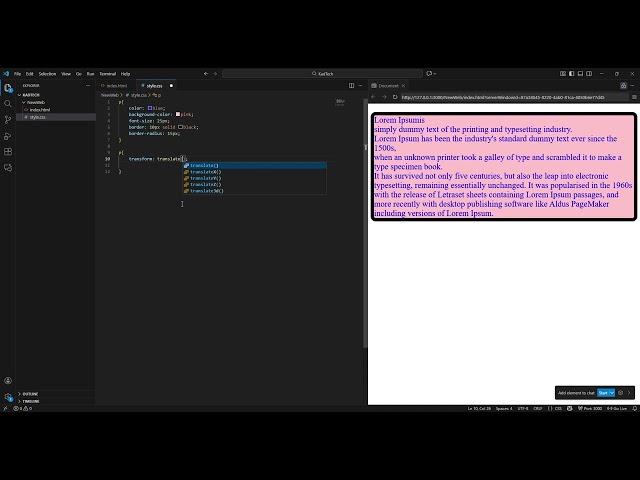The image size is (640, 480).
Task: Click the VS Code logo icon
Action: click(x=6, y=73)
